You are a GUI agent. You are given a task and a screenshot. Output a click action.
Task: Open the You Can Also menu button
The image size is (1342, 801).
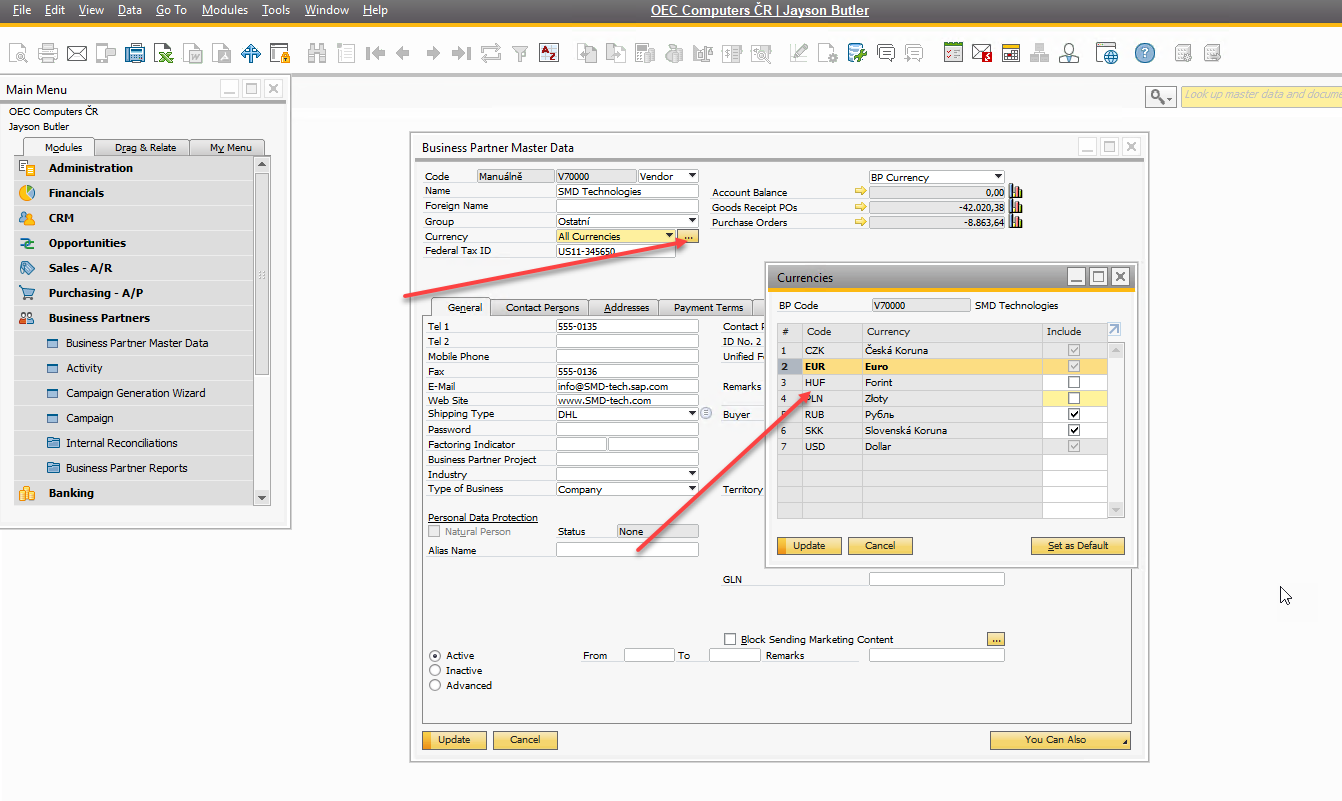point(1060,740)
